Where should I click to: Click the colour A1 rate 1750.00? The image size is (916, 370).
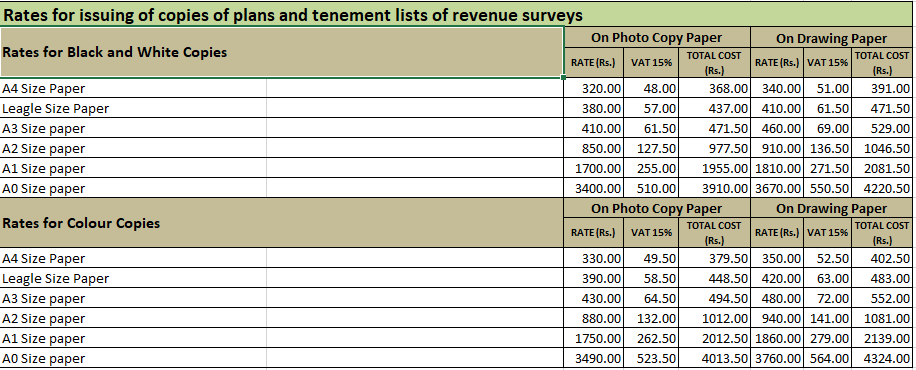click(x=594, y=338)
